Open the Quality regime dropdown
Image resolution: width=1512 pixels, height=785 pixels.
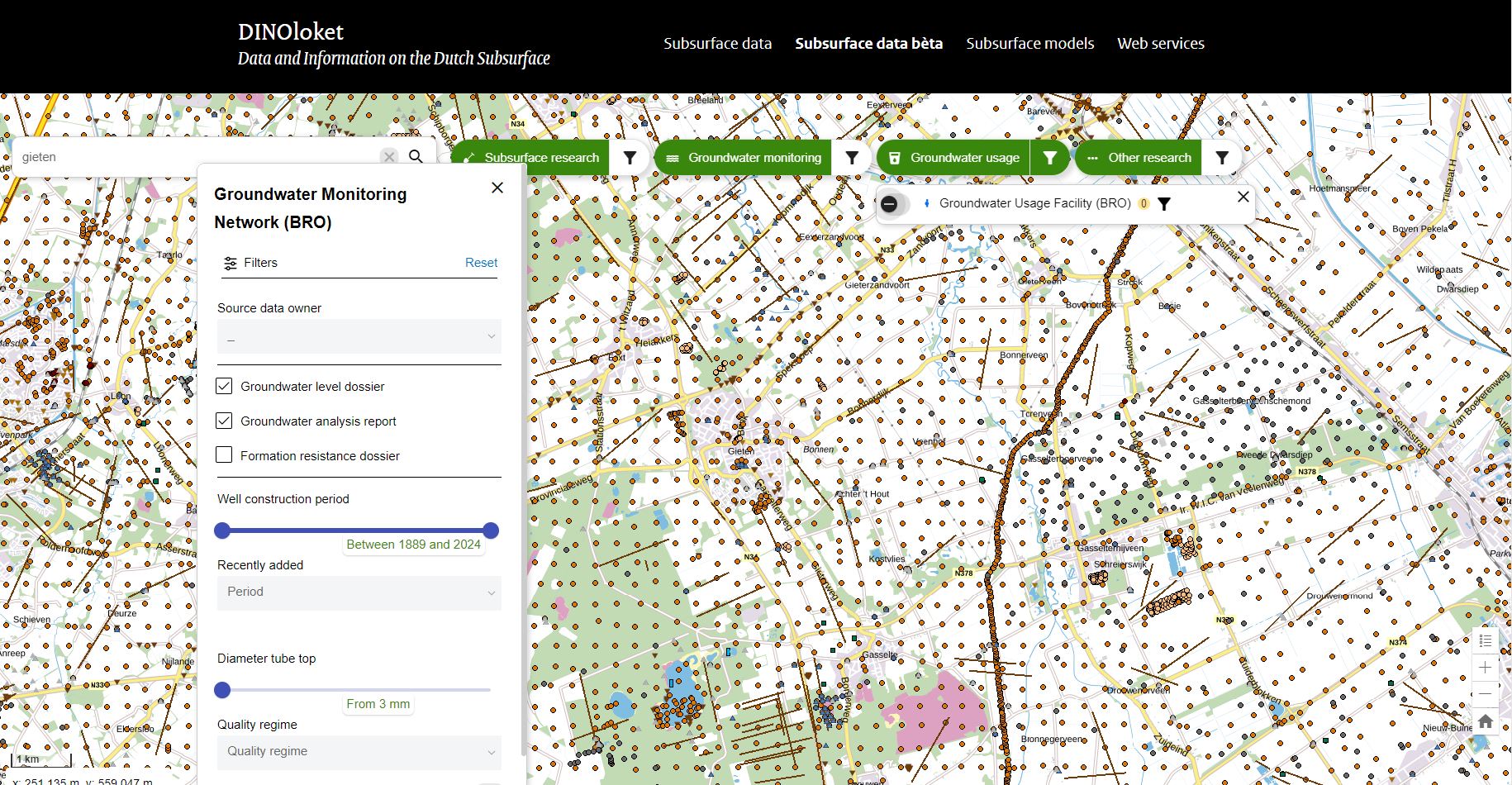point(359,752)
